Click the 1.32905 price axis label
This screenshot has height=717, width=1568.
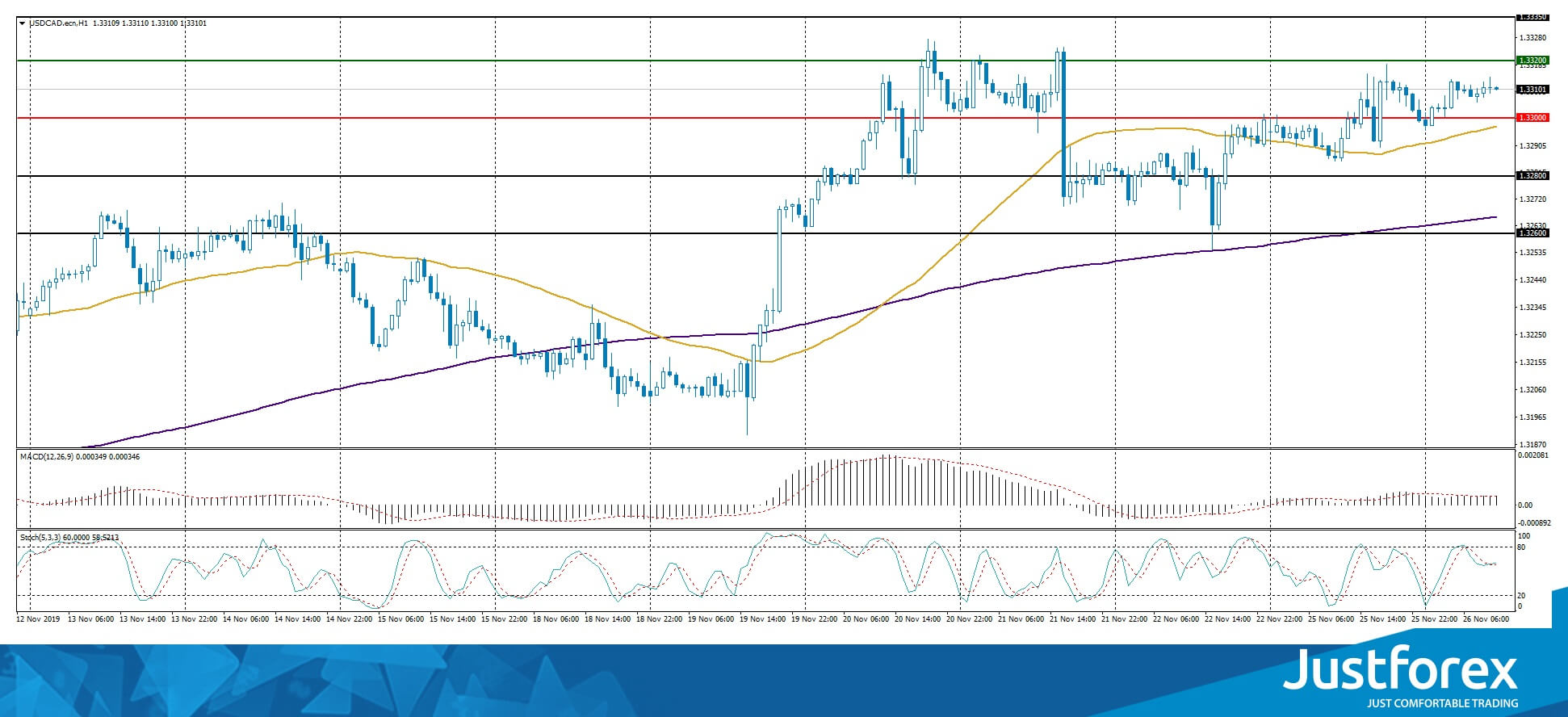(1532, 146)
